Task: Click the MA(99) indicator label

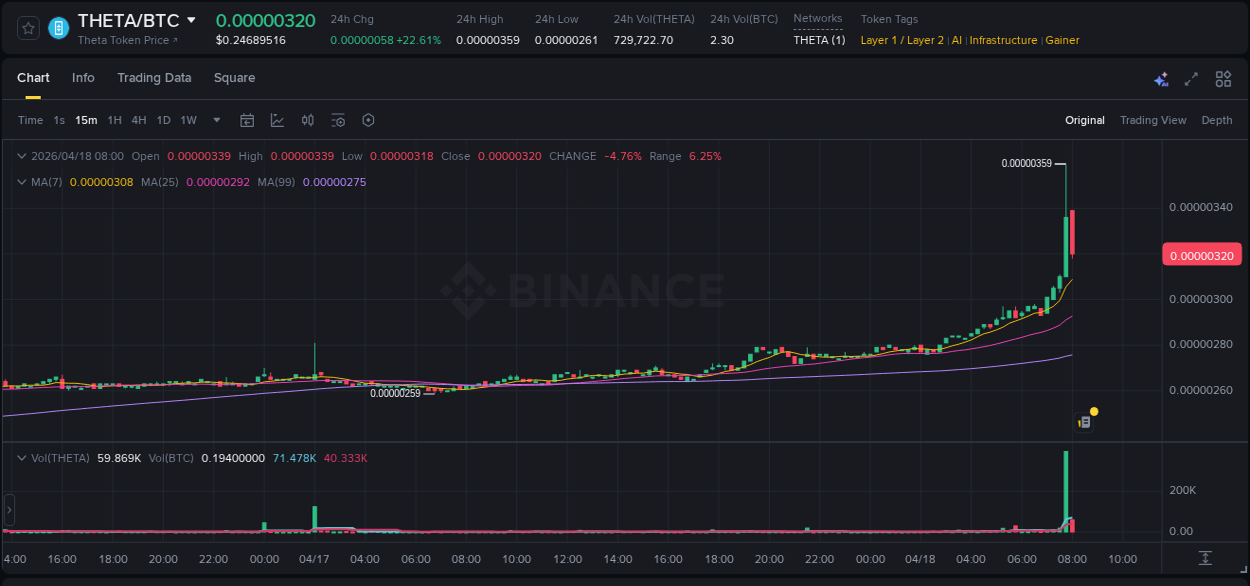Action: (x=276, y=182)
